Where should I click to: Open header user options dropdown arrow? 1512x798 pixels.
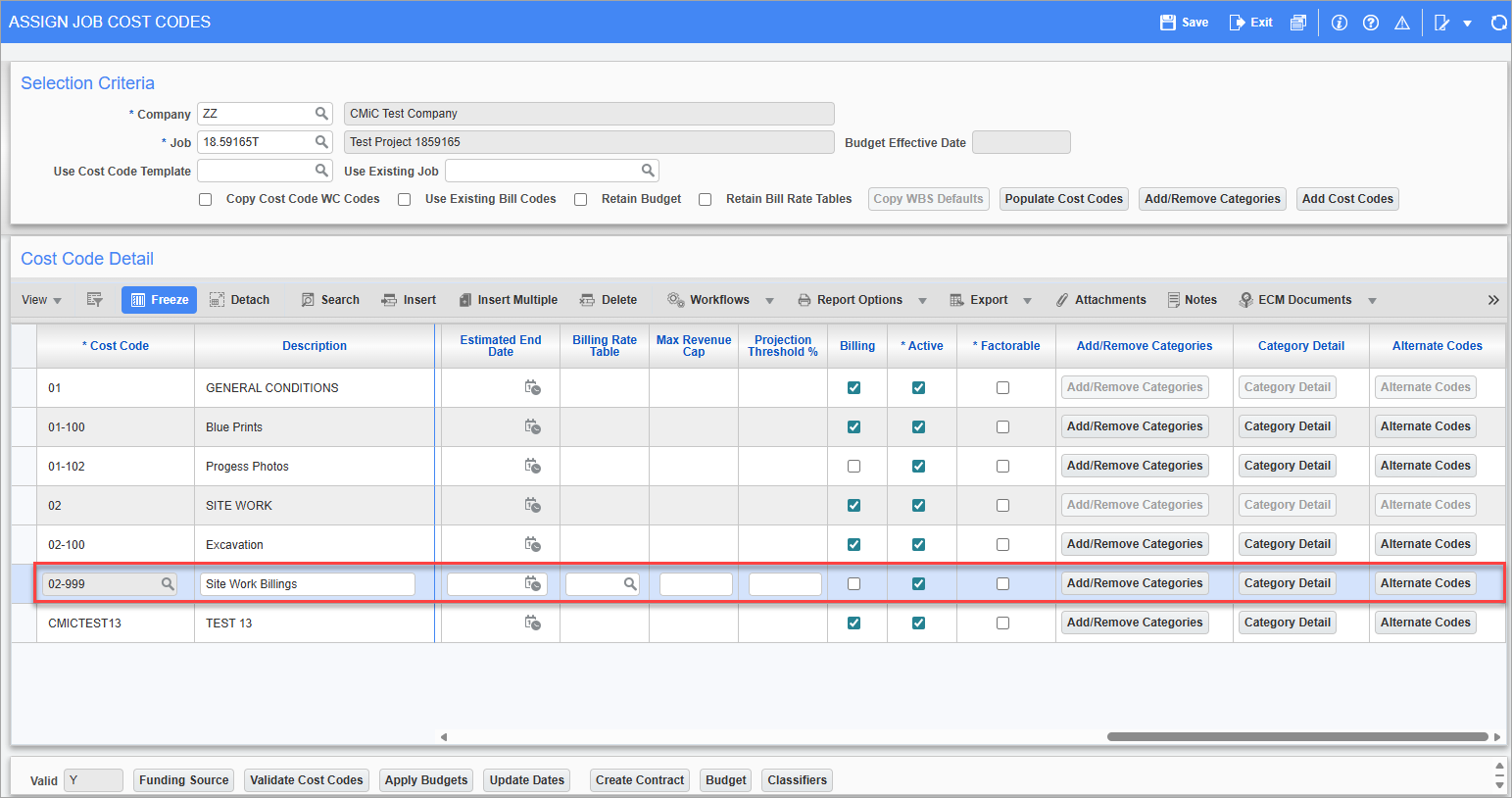tap(1467, 24)
